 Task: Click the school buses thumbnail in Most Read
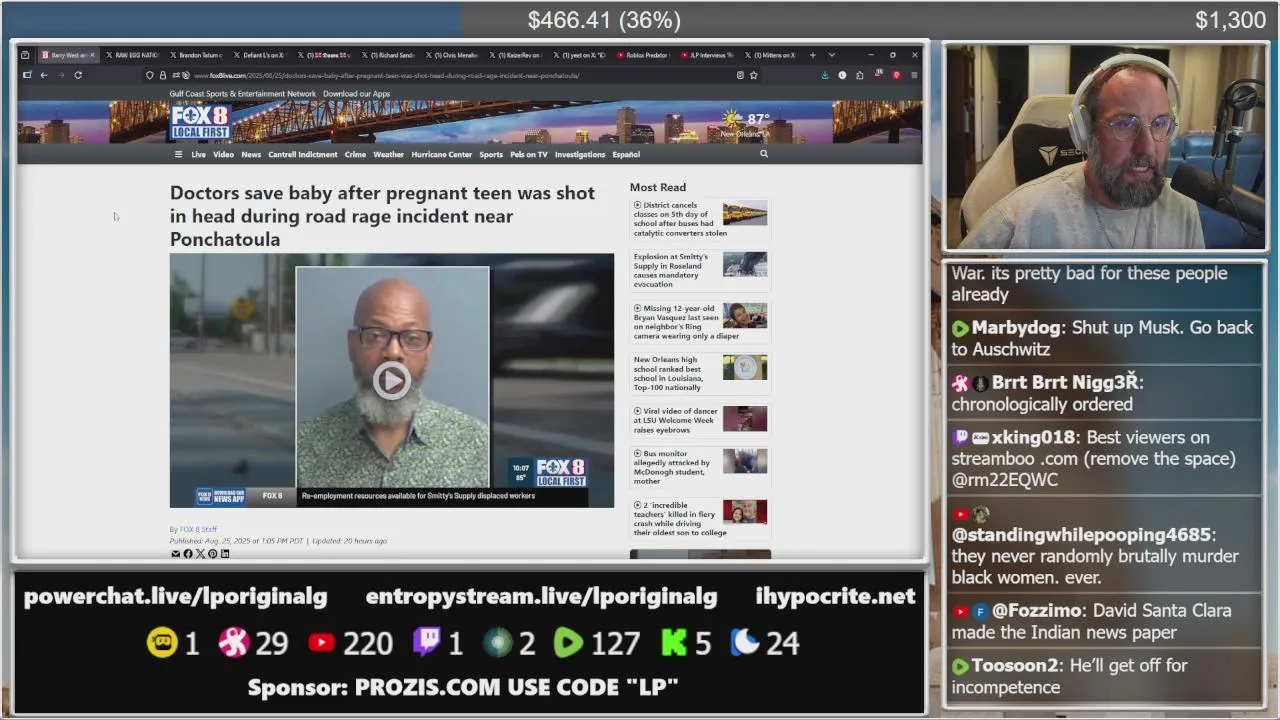745,213
